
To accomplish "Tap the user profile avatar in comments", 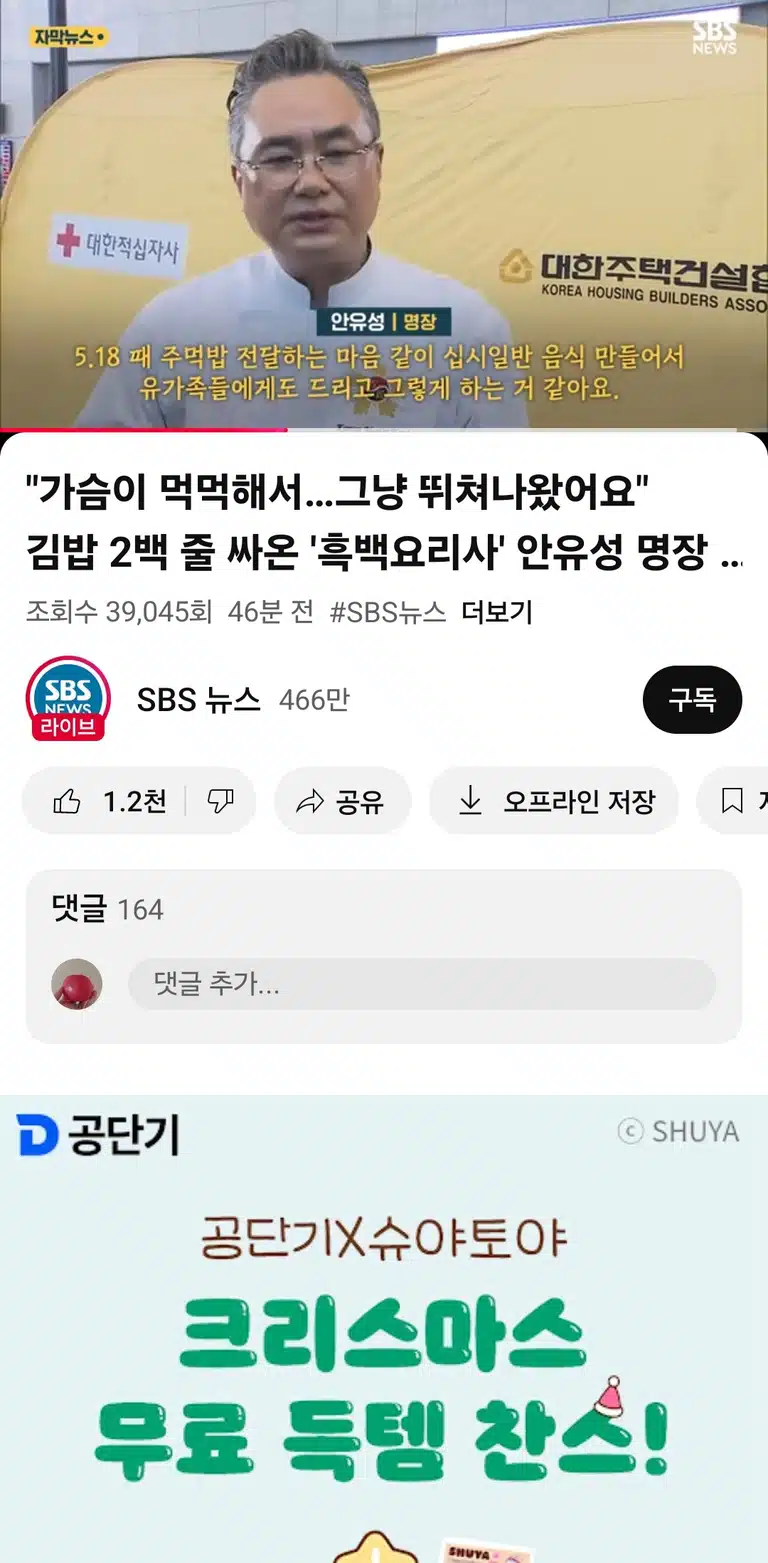I will 77,984.
